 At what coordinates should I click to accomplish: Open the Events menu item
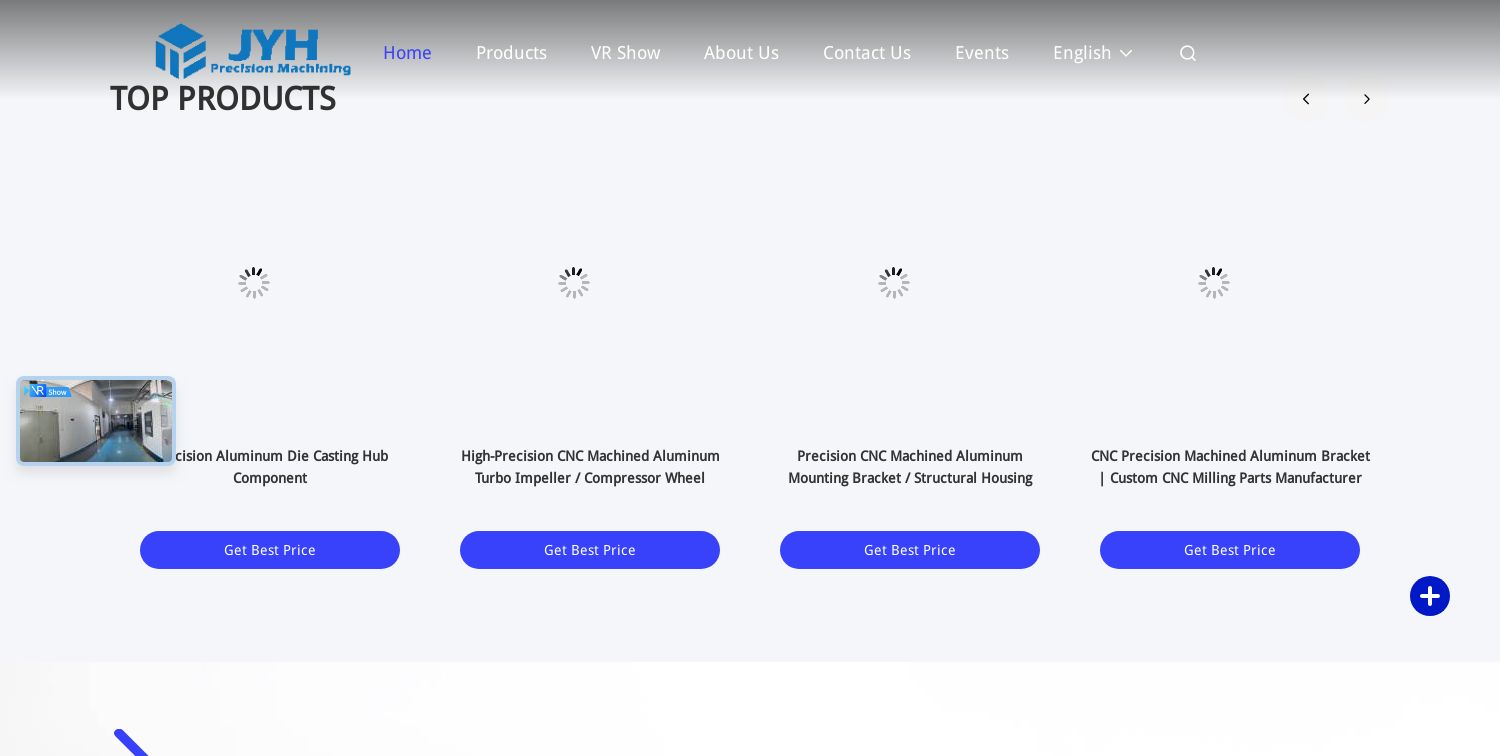point(981,53)
